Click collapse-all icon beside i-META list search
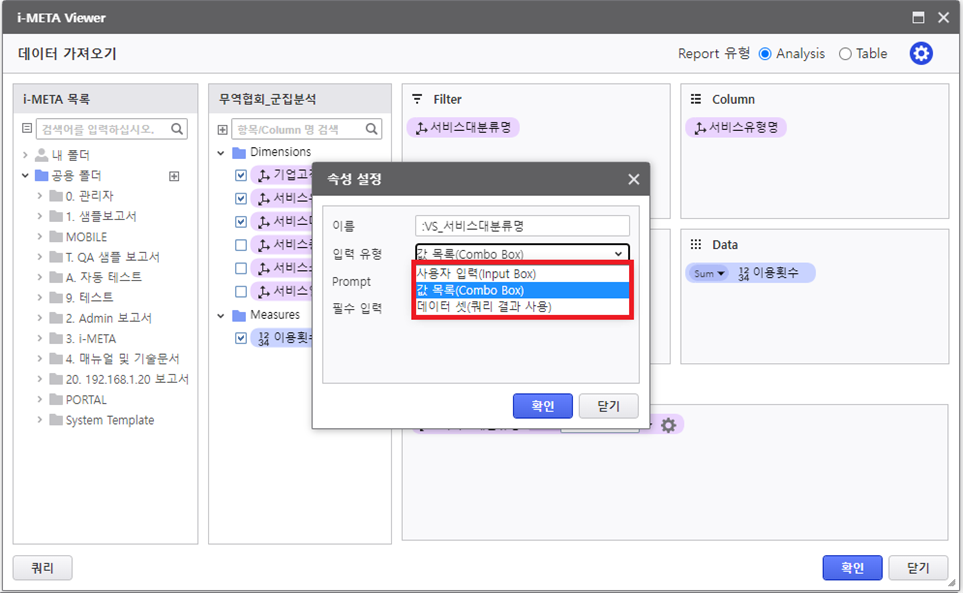The width and height of the screenshot is (963, 593). click(27, 129)
